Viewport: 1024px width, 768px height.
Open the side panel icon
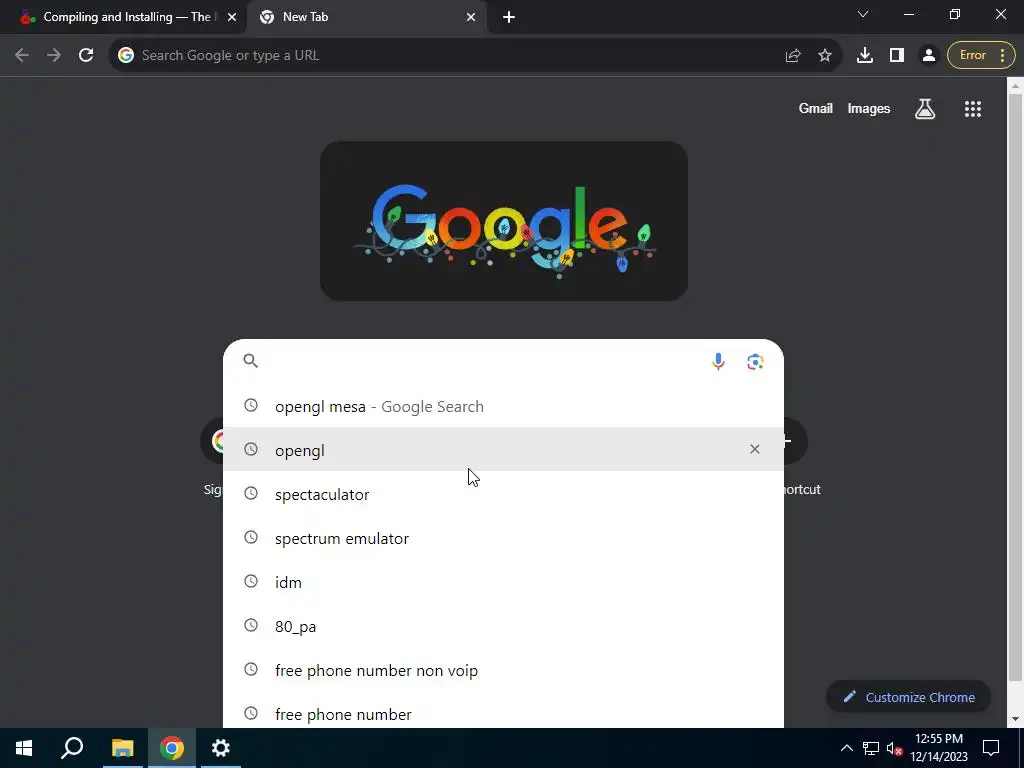click(x=897, y=56)
